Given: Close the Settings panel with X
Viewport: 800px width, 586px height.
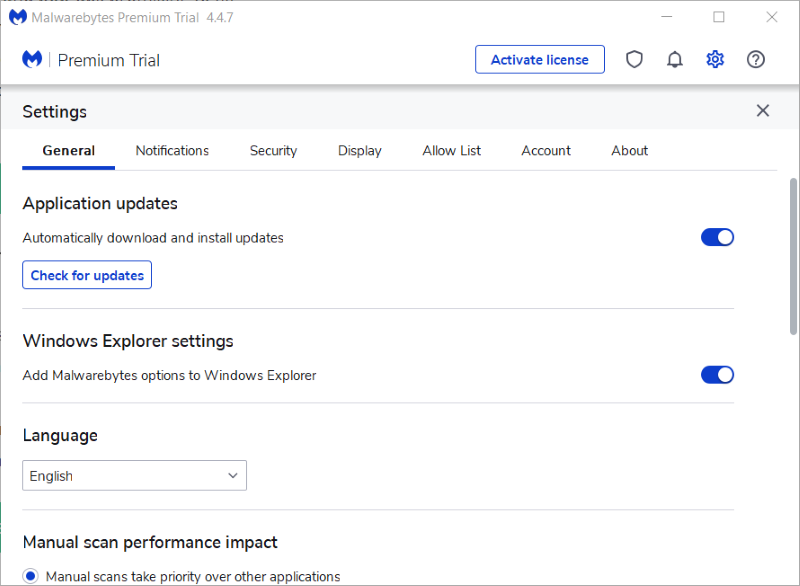Looking at the screenshot, I should [x=763, y=111].
